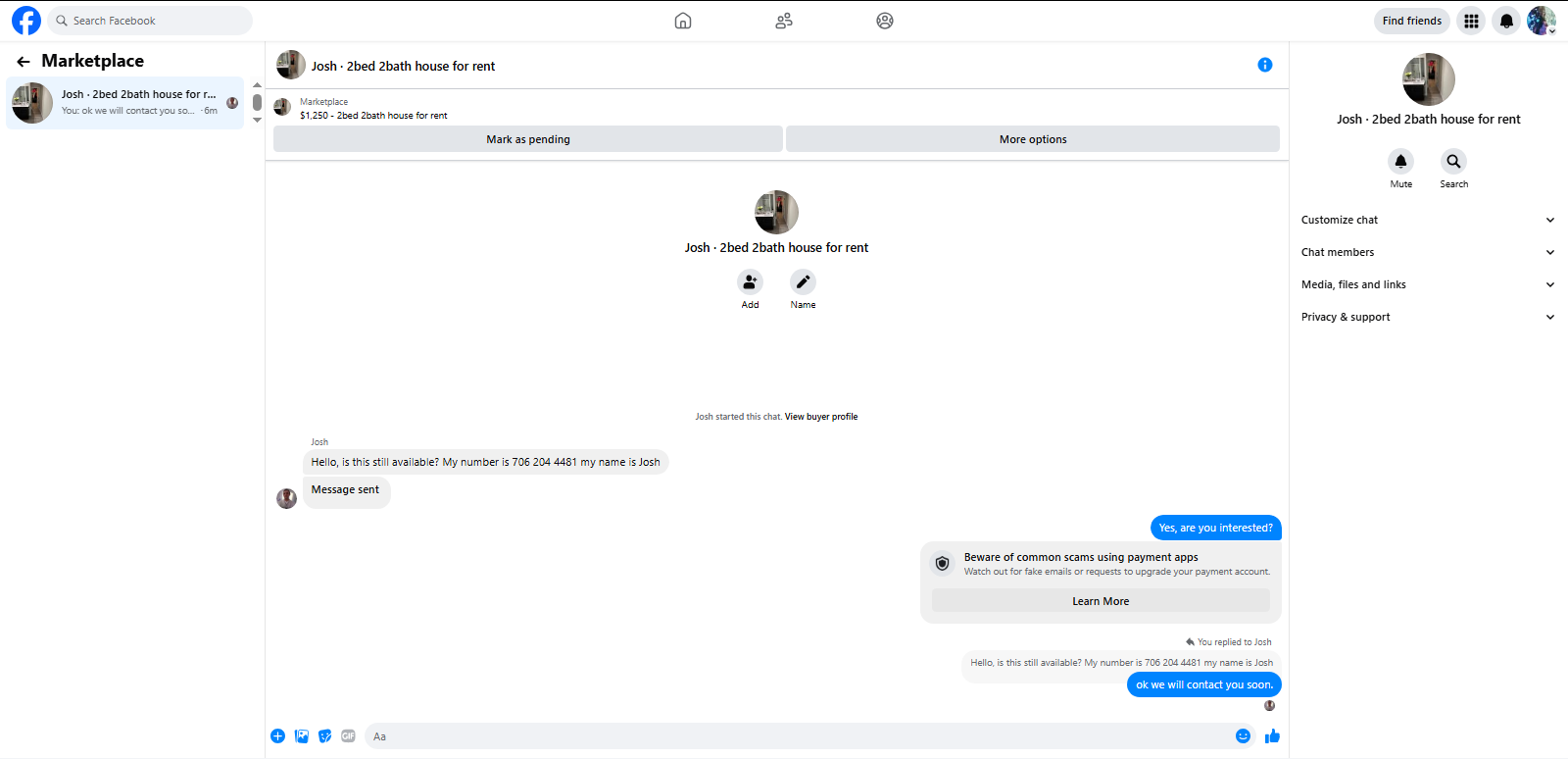Viewport: 1568px width, 759px height.
Task: Open the notifications bell in top bar
Action: pyautogui.click(x=1506, y=21)
